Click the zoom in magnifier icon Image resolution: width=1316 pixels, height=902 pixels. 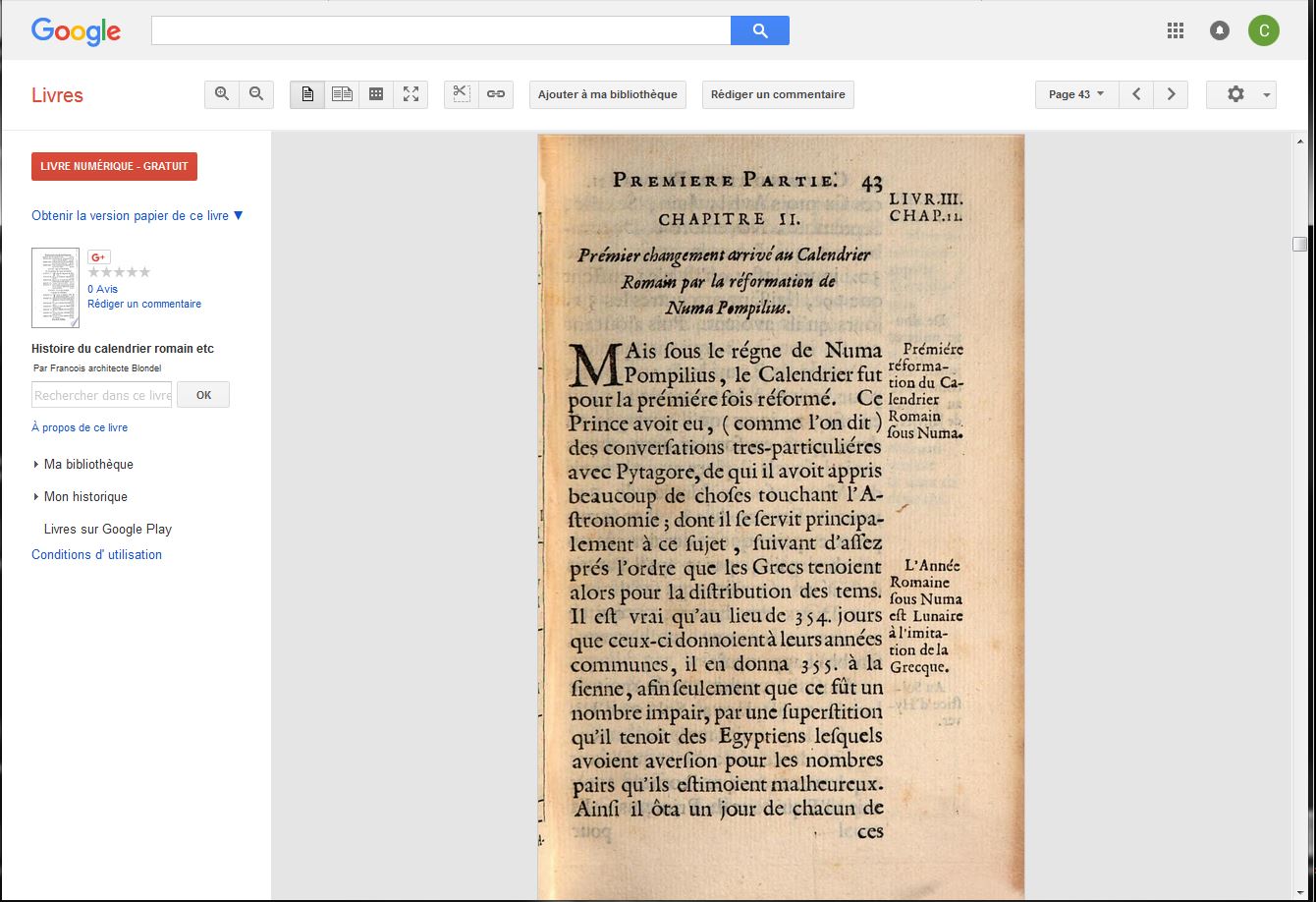(x=222, y=94)
